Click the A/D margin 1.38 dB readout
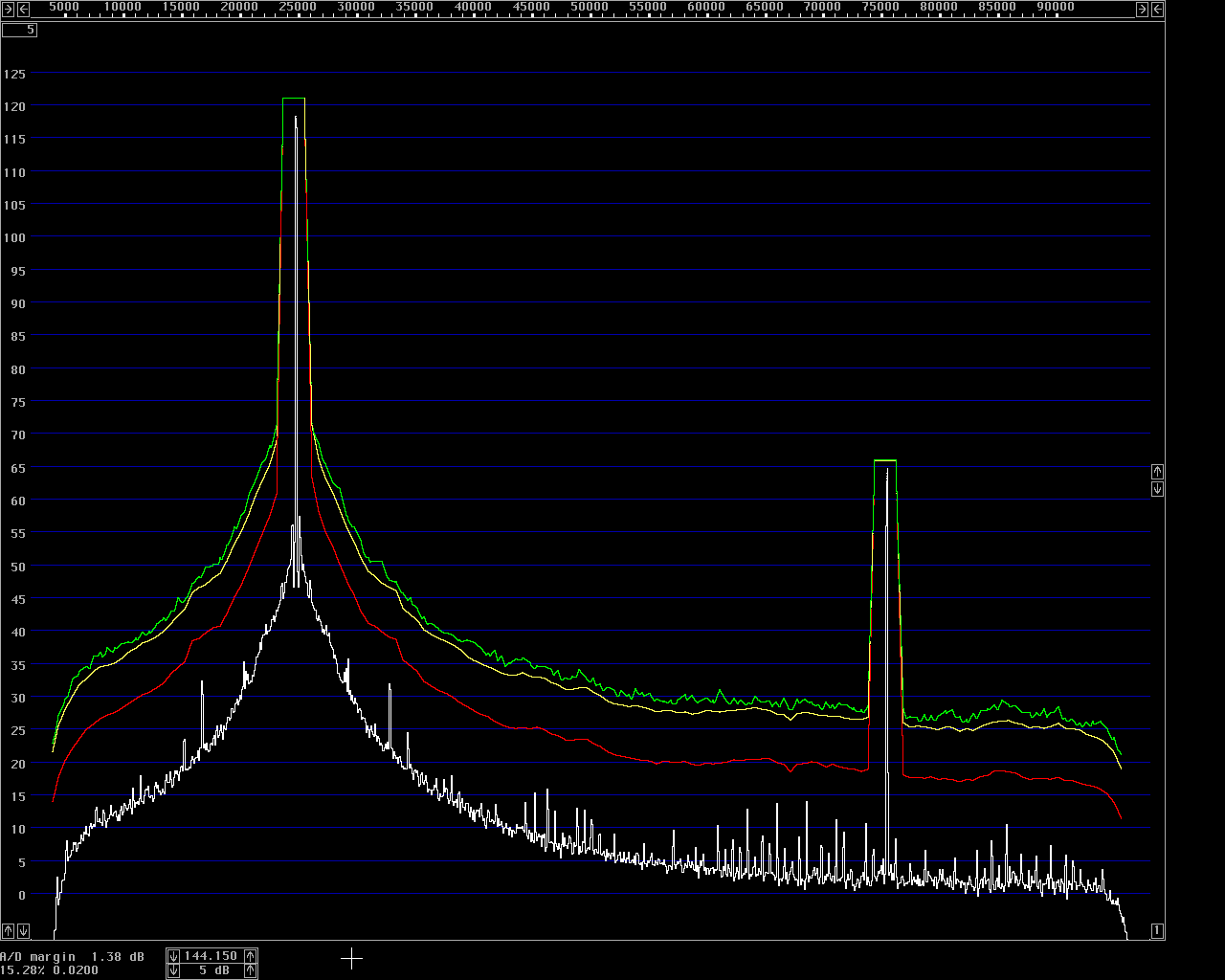Screen dimensions: 1225x980 point(73,956)
